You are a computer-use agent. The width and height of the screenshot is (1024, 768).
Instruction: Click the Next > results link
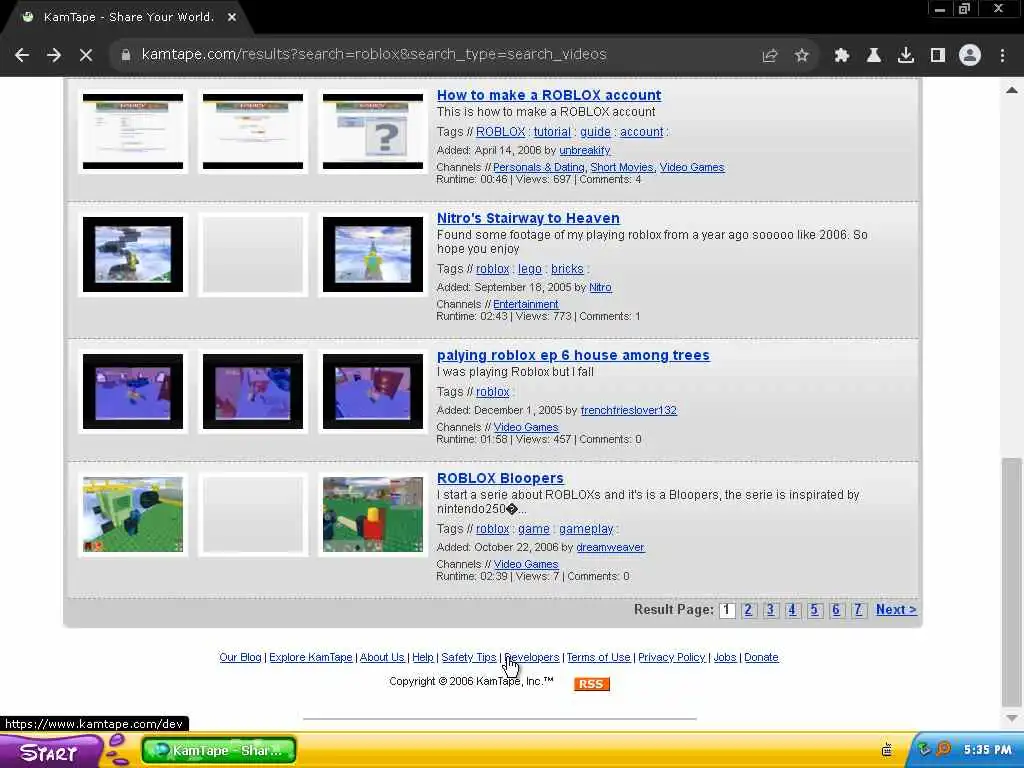[x=896, y=610]
